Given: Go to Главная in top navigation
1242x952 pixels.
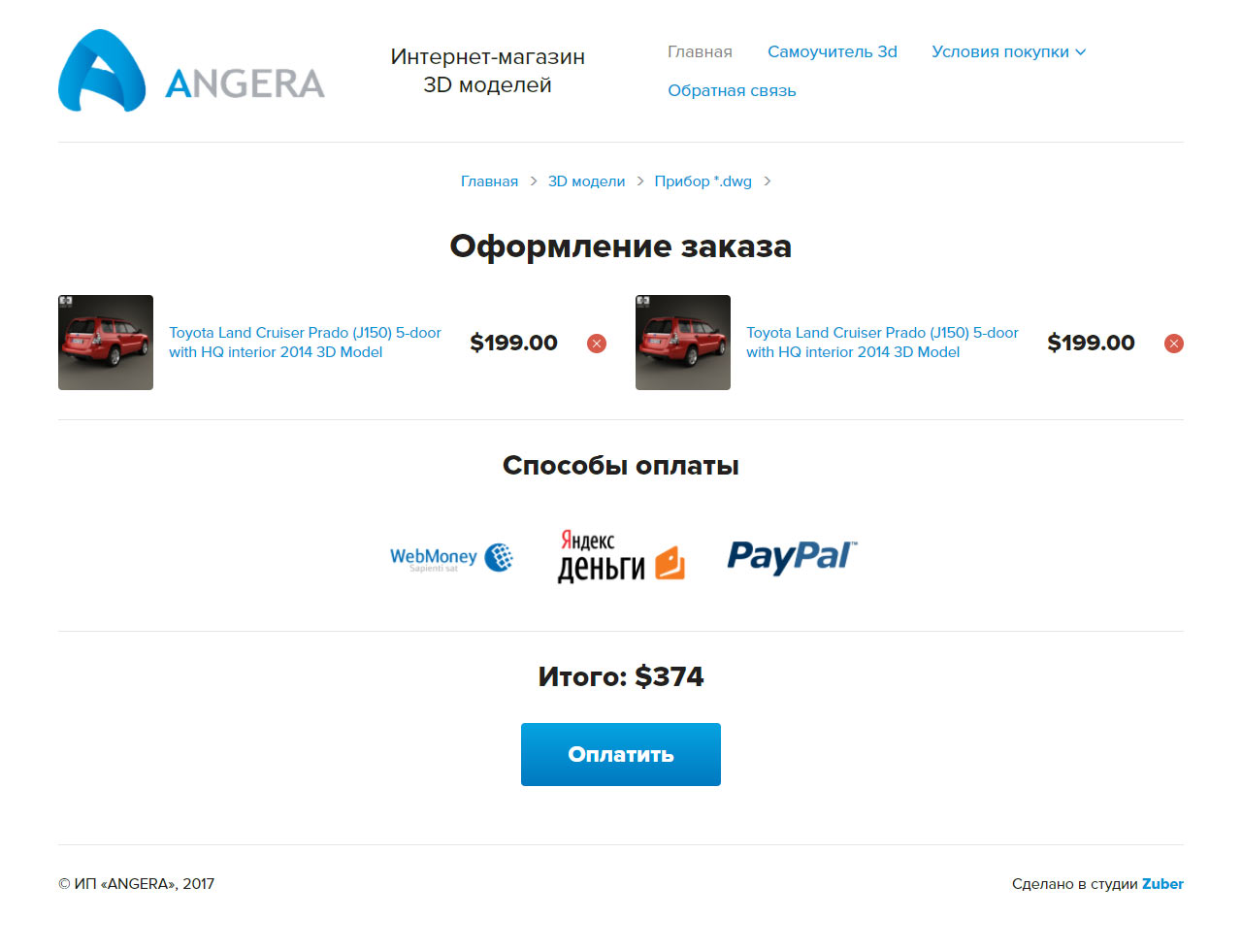Looking at the screenshot, I should point(700,51).
